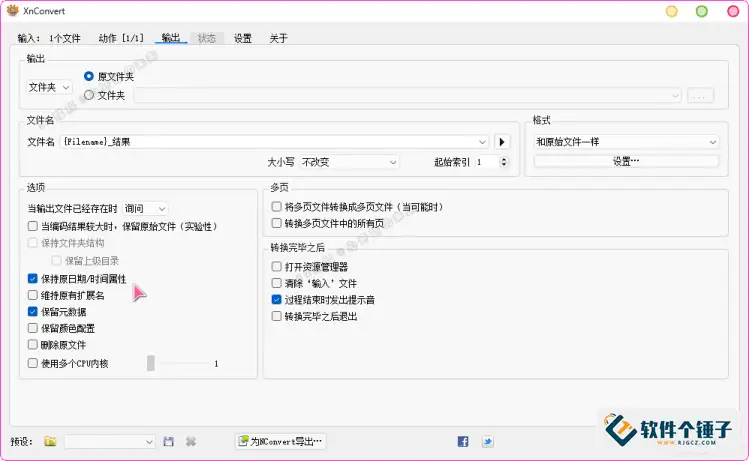Open the Twitter link icon
The image size is (749, 461).
click(487, 441)
